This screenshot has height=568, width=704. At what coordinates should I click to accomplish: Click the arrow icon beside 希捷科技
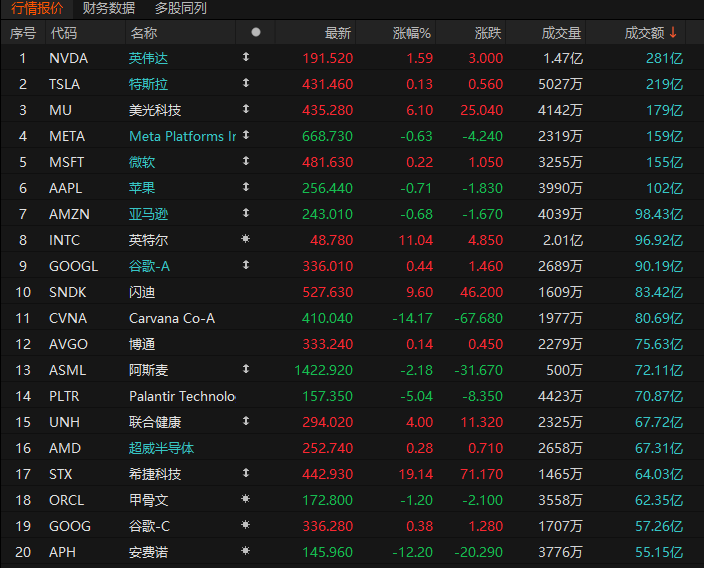click(x=246, y=473)
